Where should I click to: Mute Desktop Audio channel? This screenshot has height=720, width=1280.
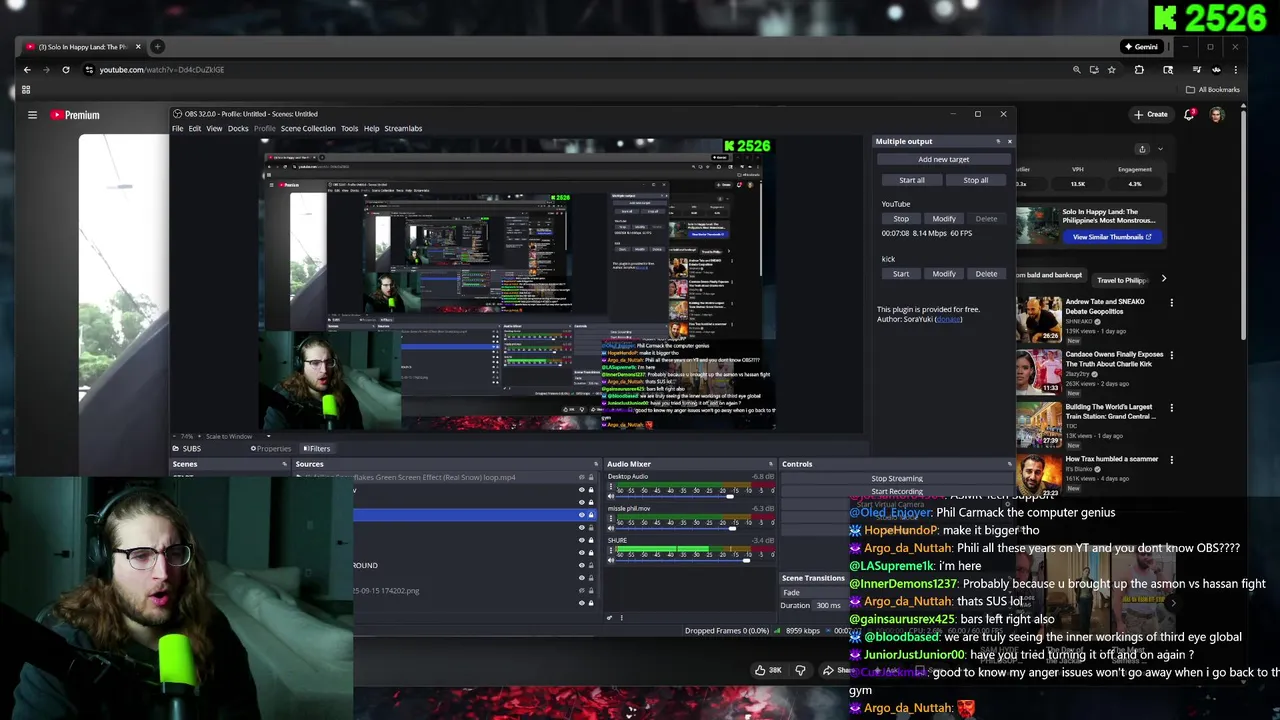pyautogui.click(x=611, y=498)
